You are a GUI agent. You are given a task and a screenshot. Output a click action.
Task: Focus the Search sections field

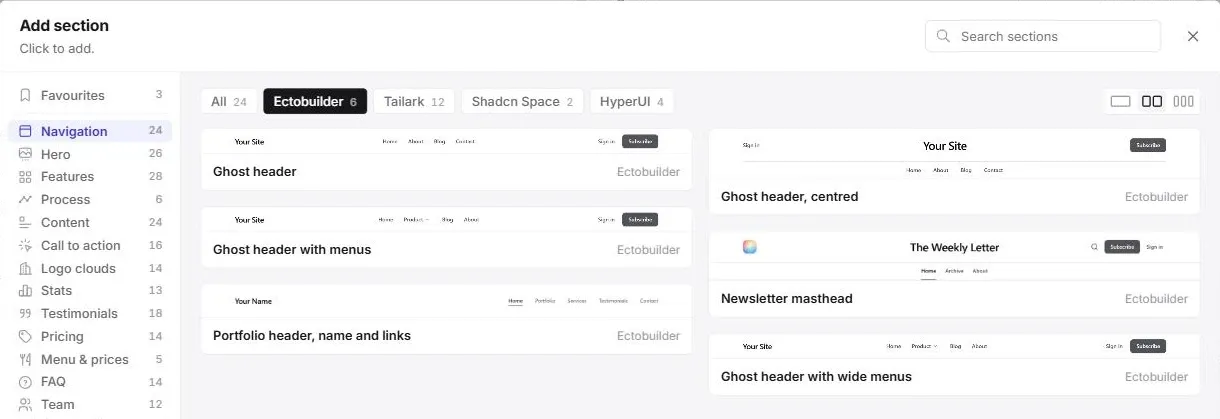click(x=1043, y=36)
